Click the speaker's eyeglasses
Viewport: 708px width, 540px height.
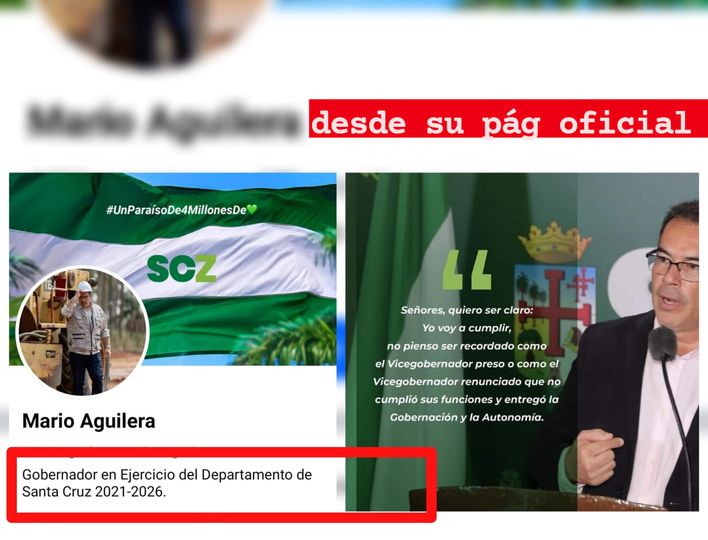[673, 264]
